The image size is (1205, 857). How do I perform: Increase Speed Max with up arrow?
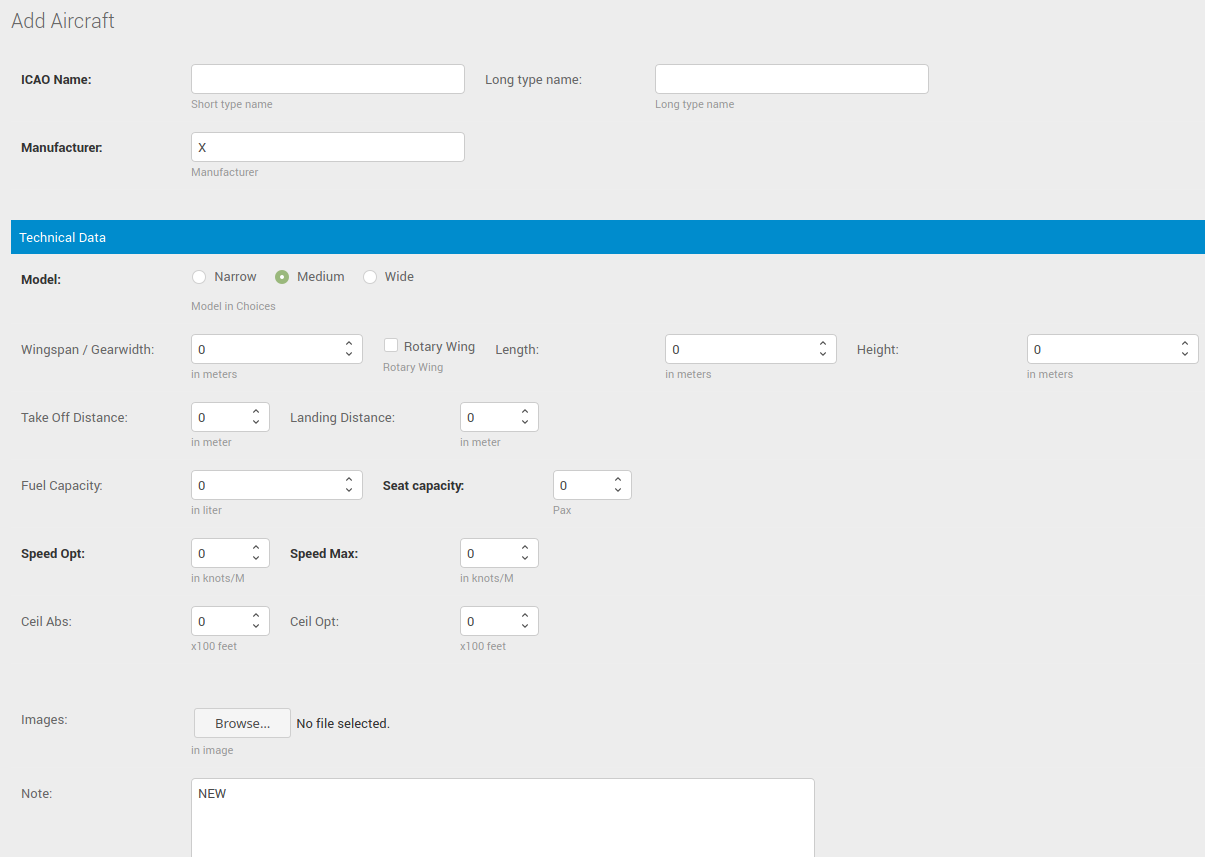[x=525, y=548]
